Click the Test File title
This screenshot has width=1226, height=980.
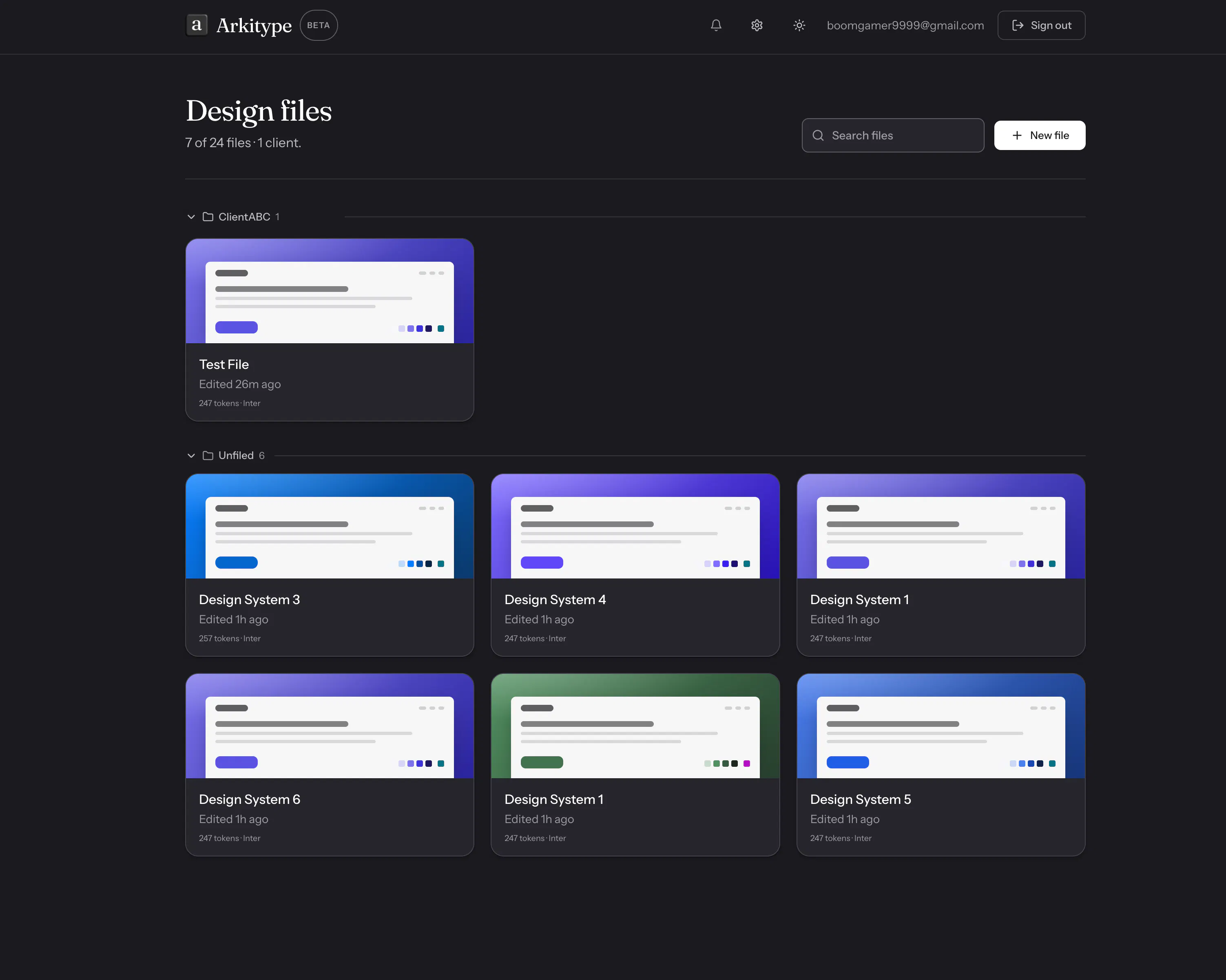pos(224,364)
